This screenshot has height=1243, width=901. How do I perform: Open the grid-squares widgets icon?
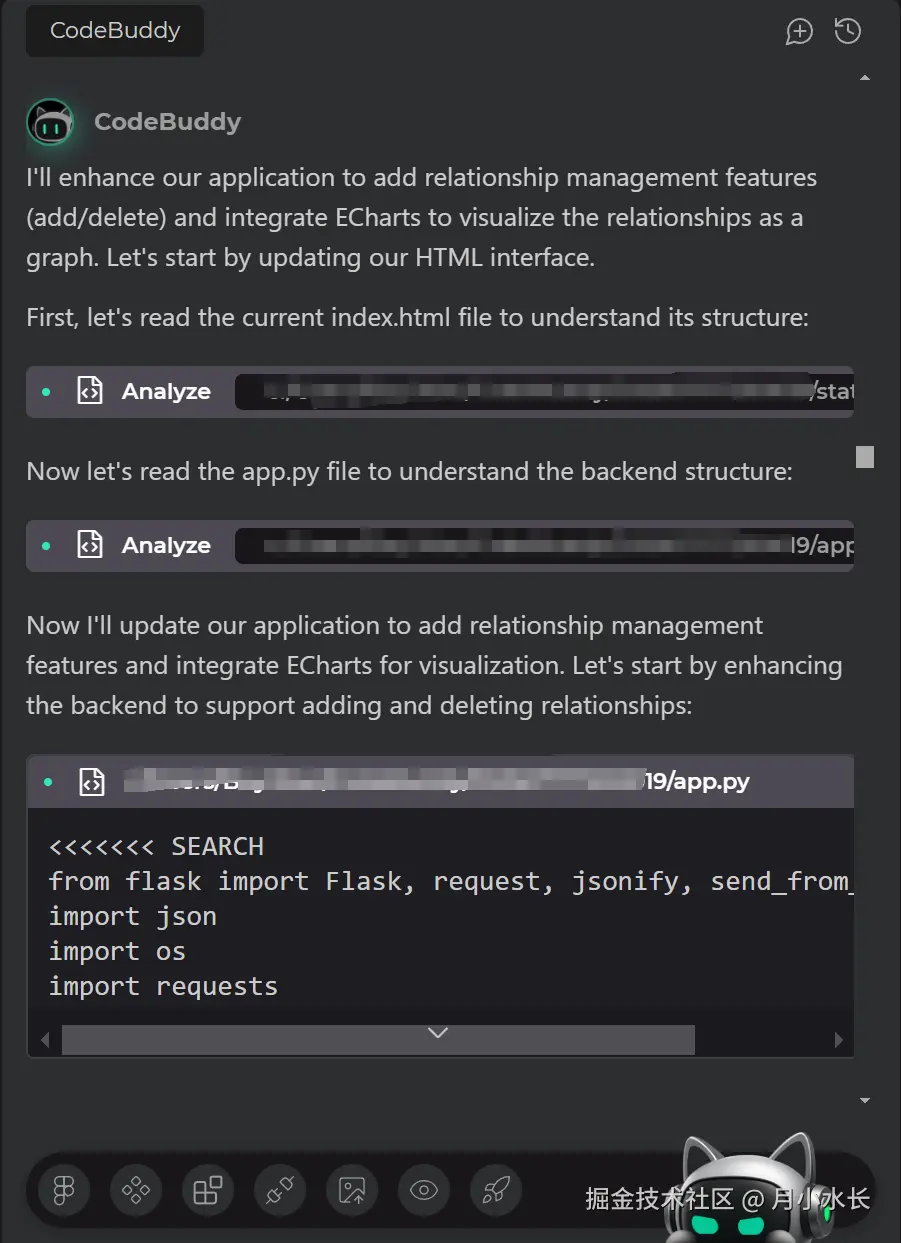[x=208, y=1190]
